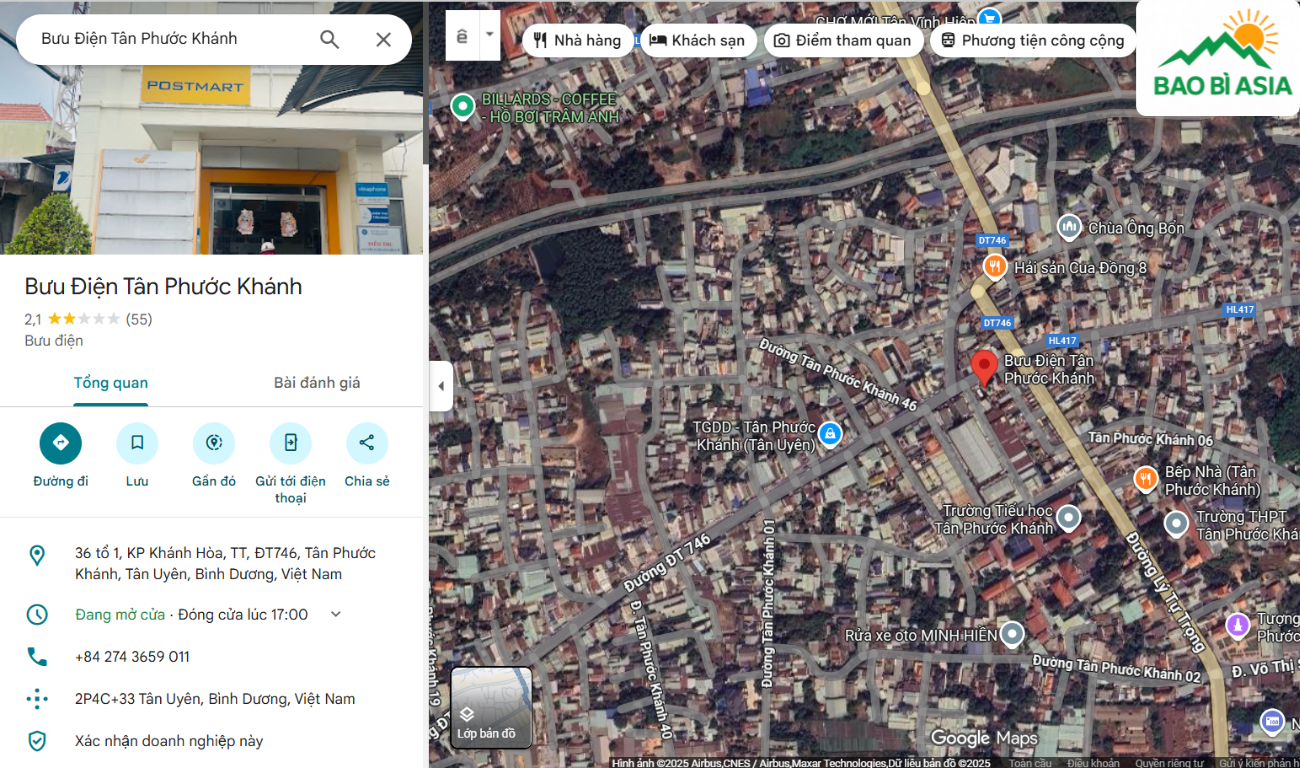Select the Tổng quan tab
The width and height of the screenshot is (1300, 768).
(x=110, y=383)
